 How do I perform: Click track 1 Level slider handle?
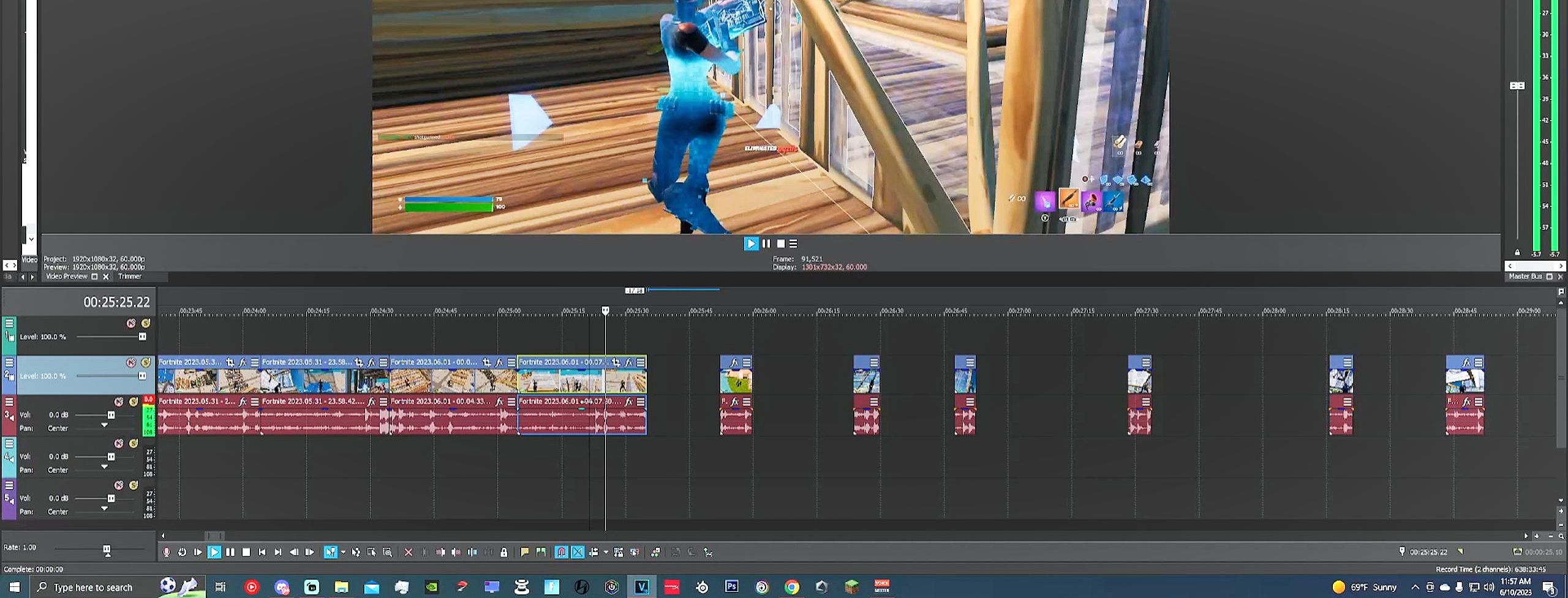142,337
